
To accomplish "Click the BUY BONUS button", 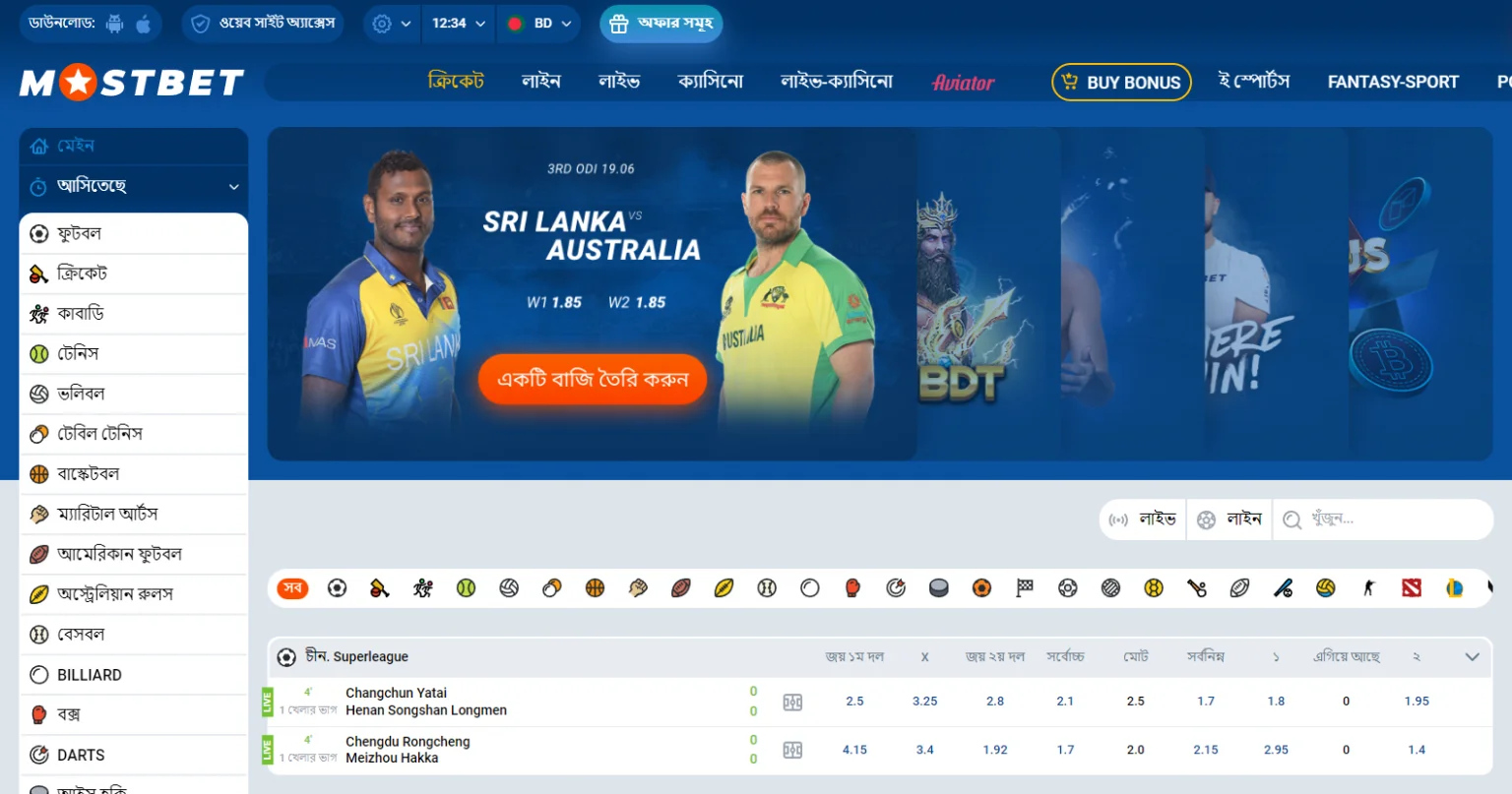I will [1121, 83].
